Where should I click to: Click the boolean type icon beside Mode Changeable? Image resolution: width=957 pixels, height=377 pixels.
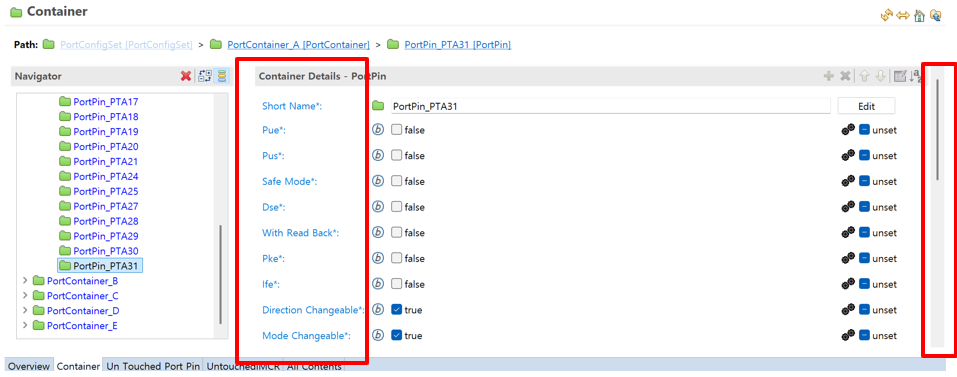[378, 336]
